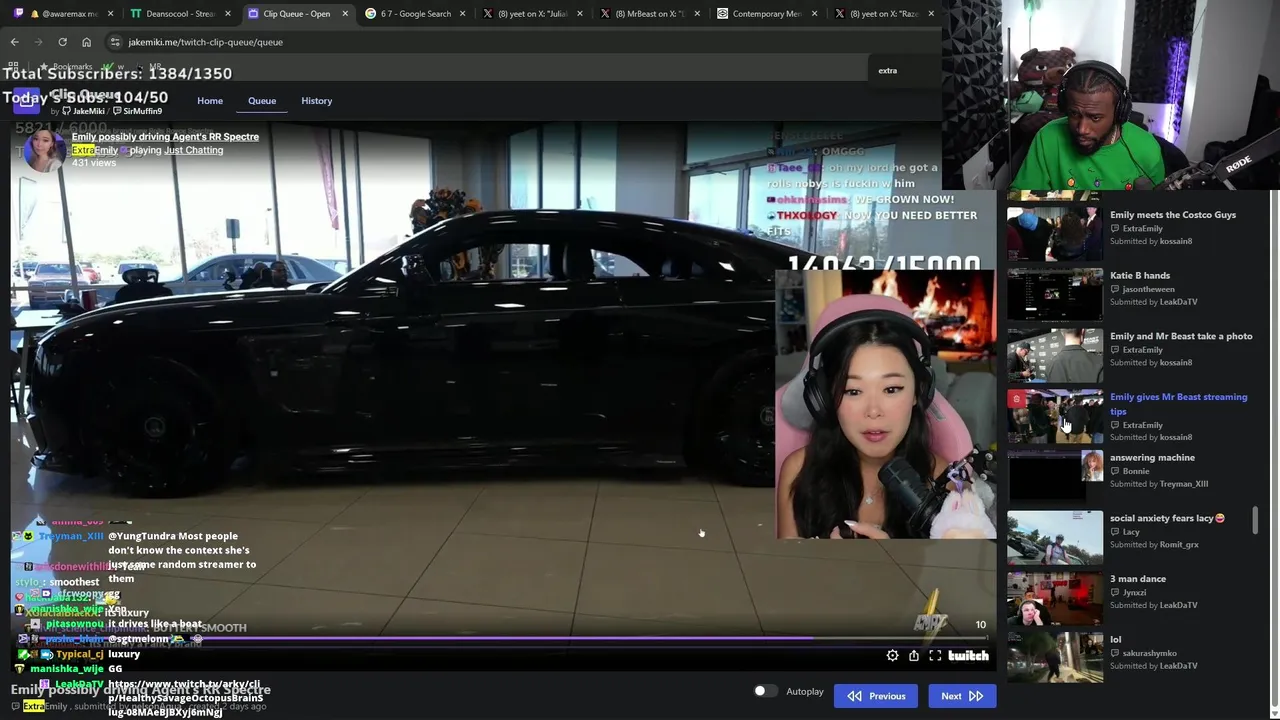Select 'Emily and Mr Beast take a photo' title

[1181, 336]
